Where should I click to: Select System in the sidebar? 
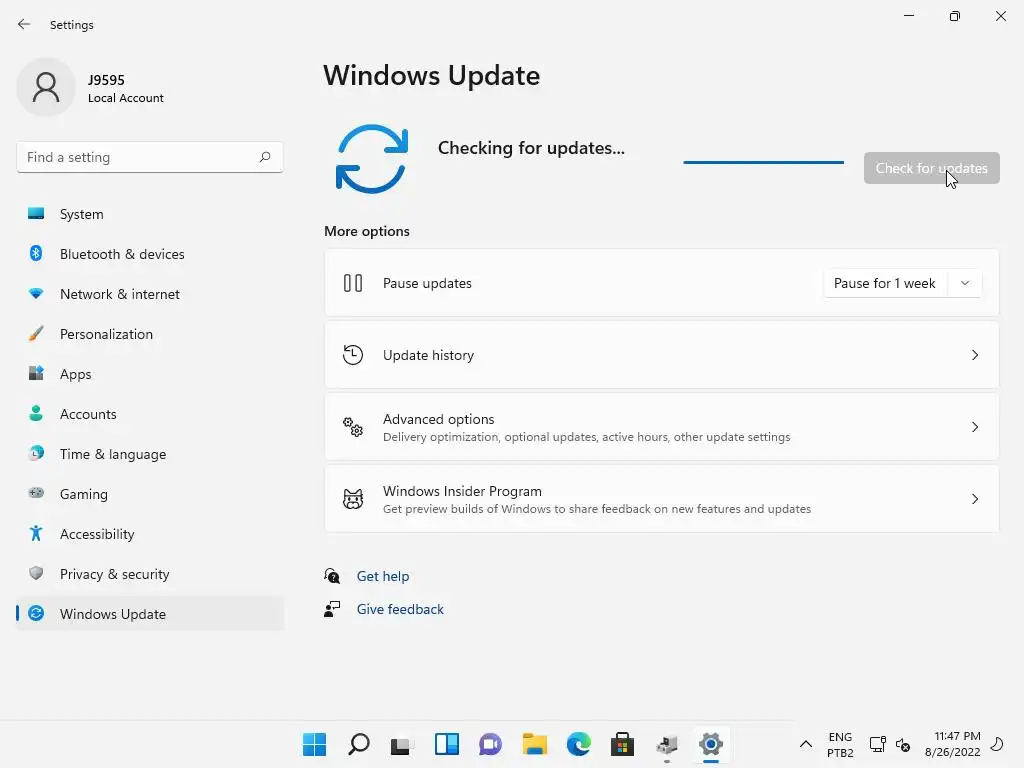pyautogui.click(x=150, y=214)
